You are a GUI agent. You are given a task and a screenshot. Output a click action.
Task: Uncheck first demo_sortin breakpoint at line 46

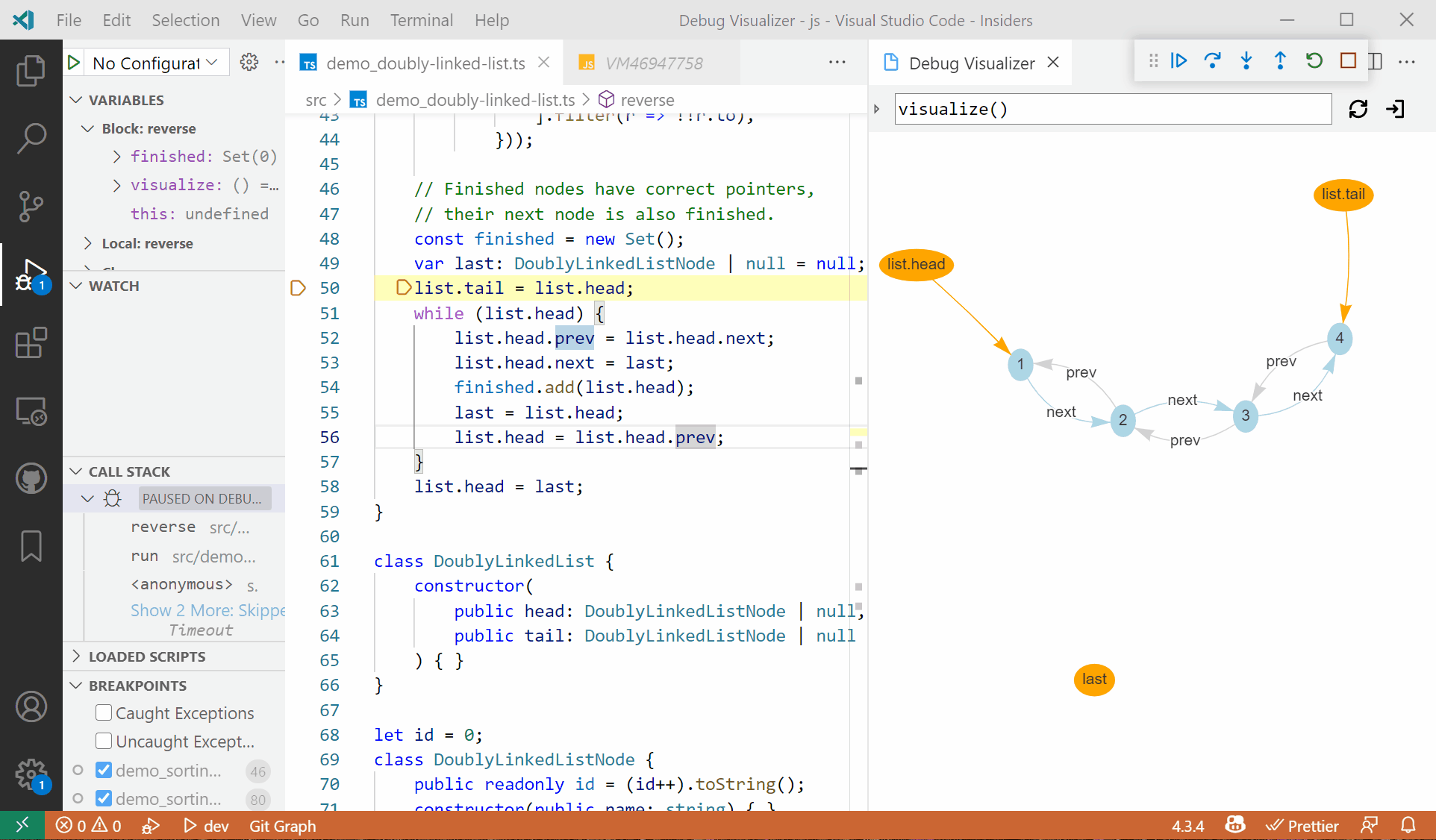[x=104, y=771]
